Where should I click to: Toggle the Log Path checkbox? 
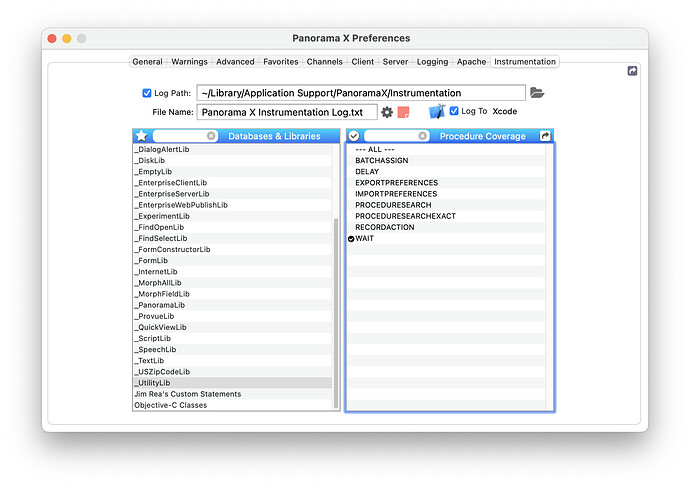147,93
